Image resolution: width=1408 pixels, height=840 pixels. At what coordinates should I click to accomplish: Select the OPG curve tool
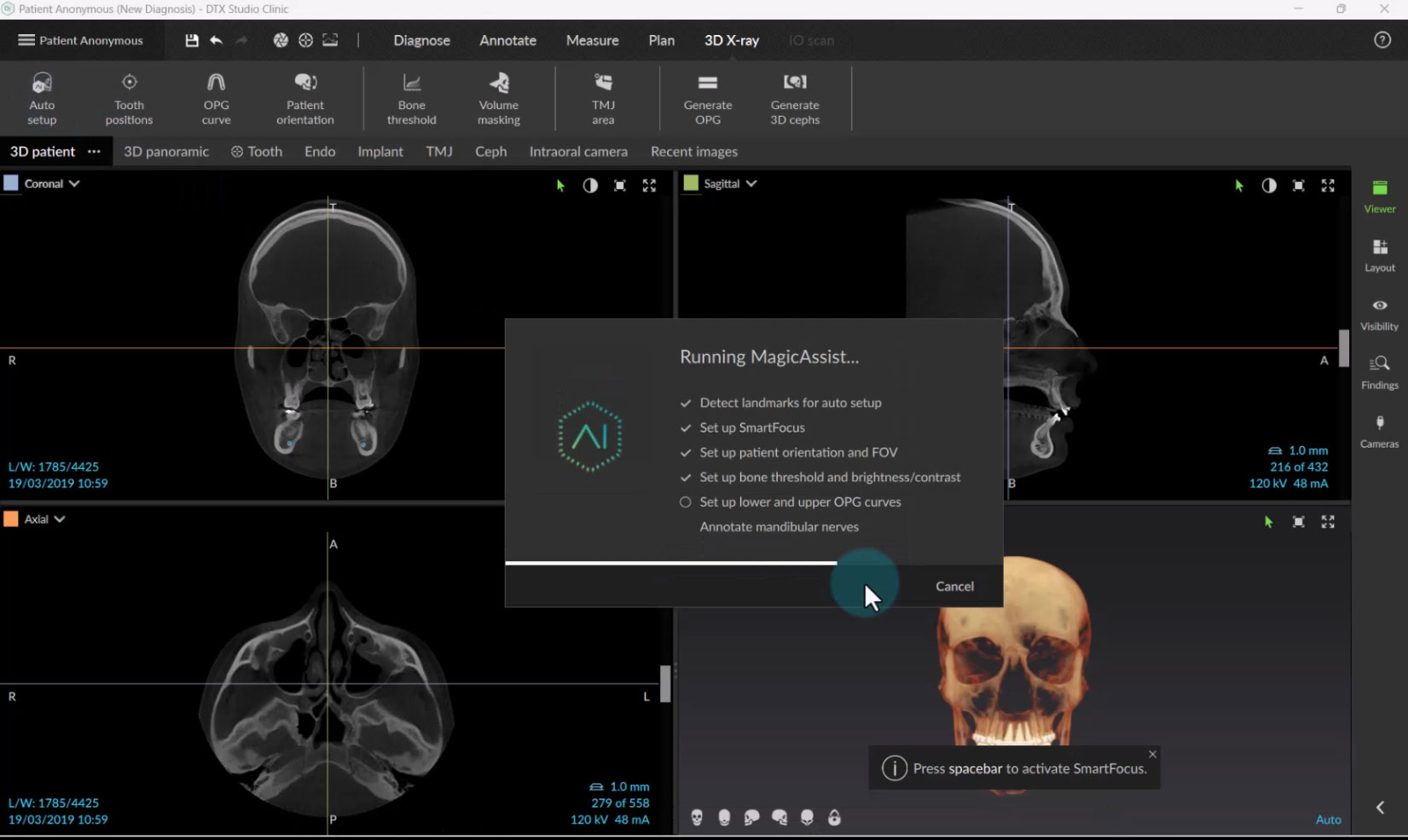click(x=216, y=97)
